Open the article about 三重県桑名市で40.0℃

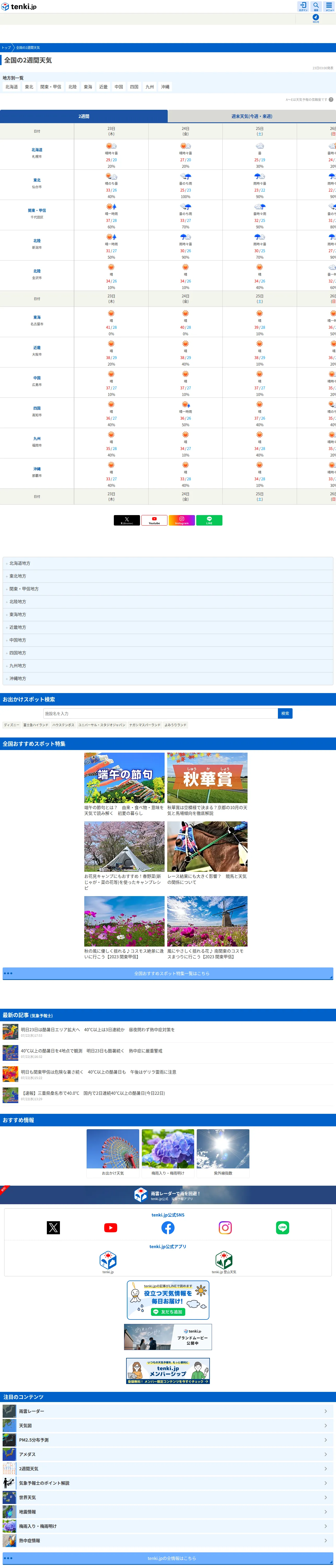pos(93,1093)
